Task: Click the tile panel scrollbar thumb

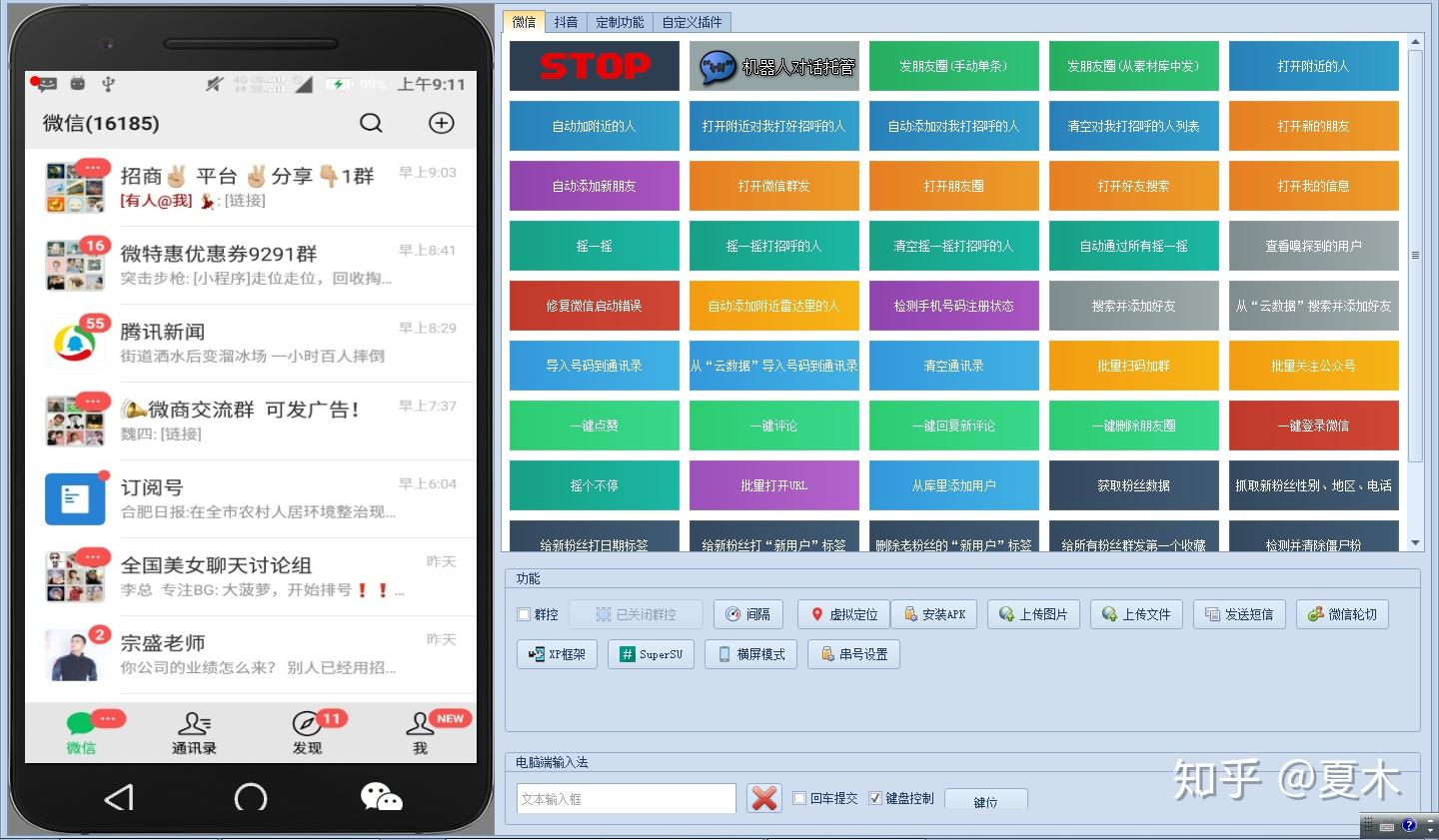Action: pyautogui.click(x=1415, y=256)
